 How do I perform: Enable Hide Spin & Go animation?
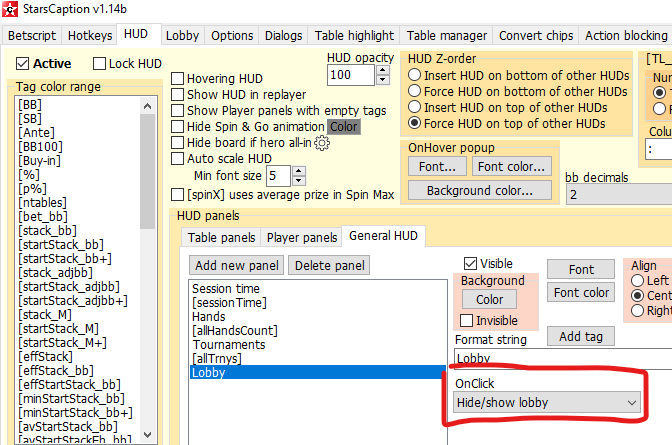[x=177, y=127]
